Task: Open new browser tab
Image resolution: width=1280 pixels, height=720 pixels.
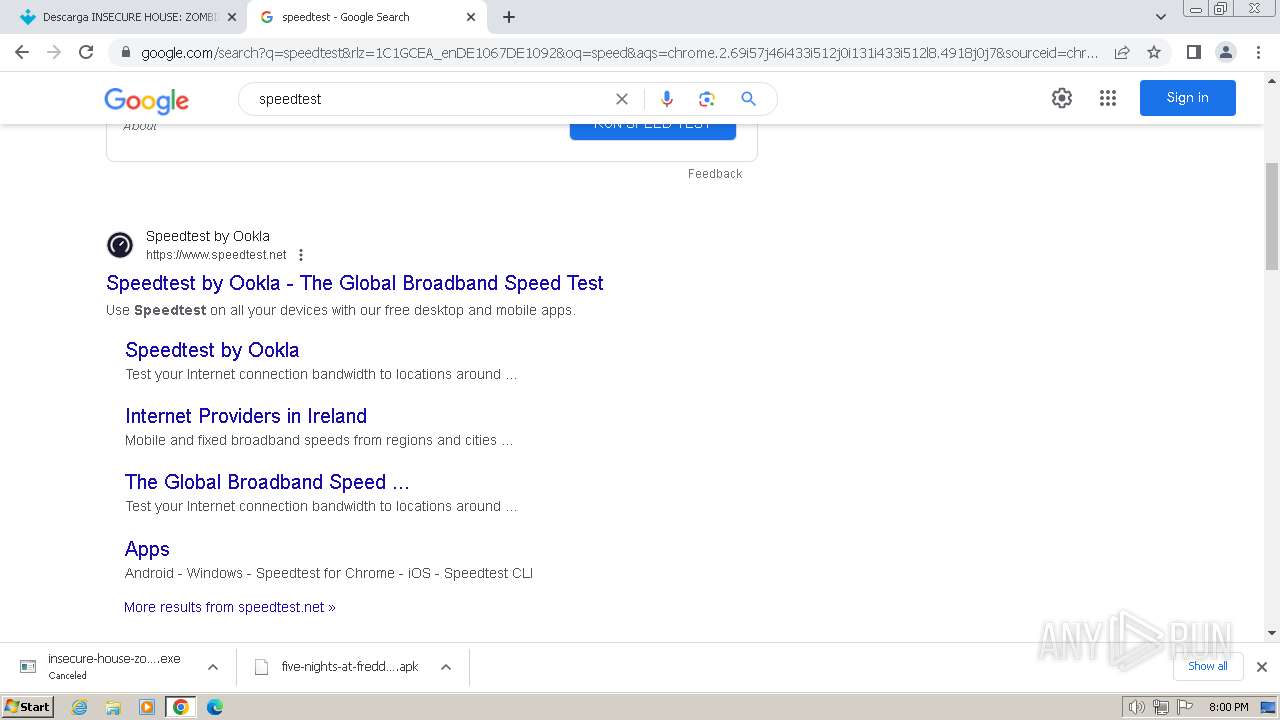Action: pyautogui.click(x=509, y=17)
